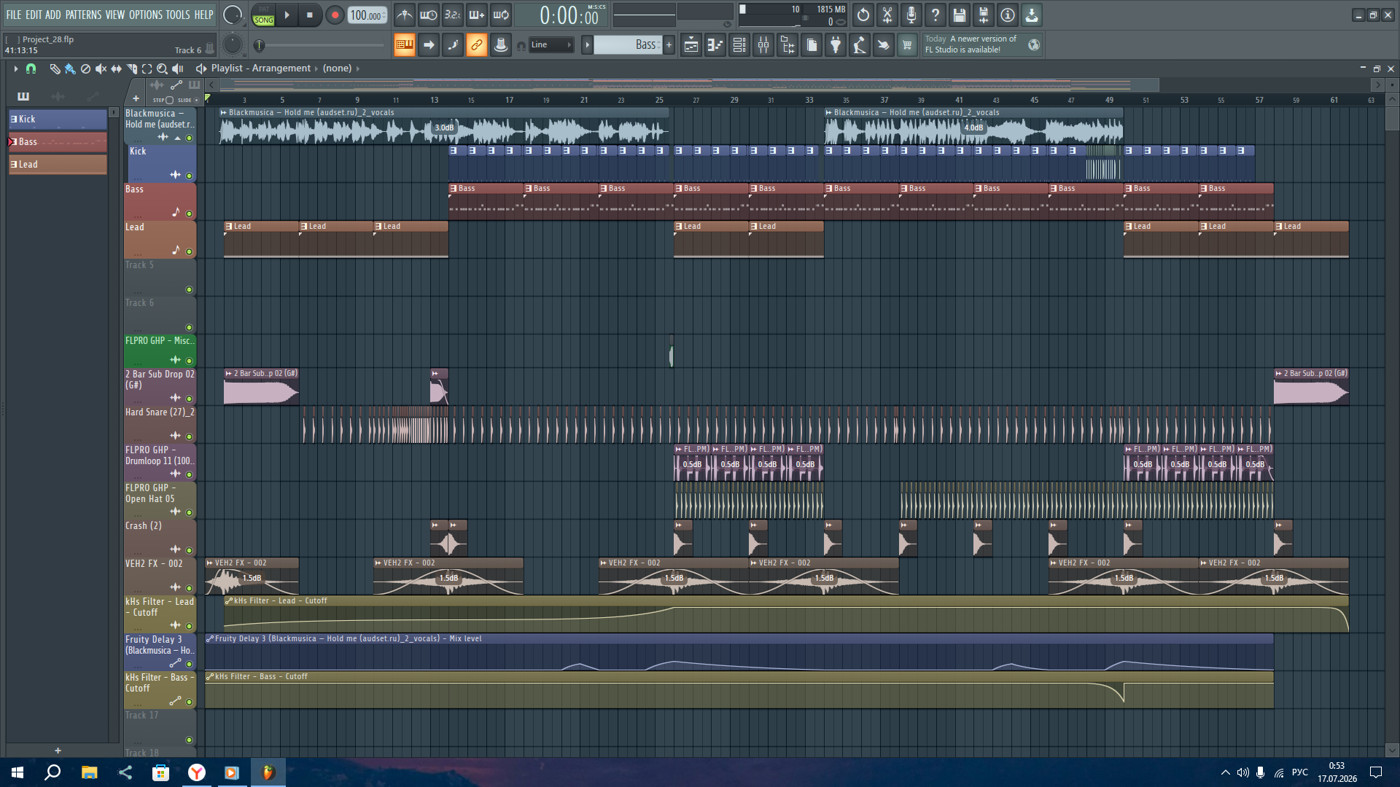Select the Zoom tool in Playlist
Screen dimensions: 1400x787
tap(162, 69)
